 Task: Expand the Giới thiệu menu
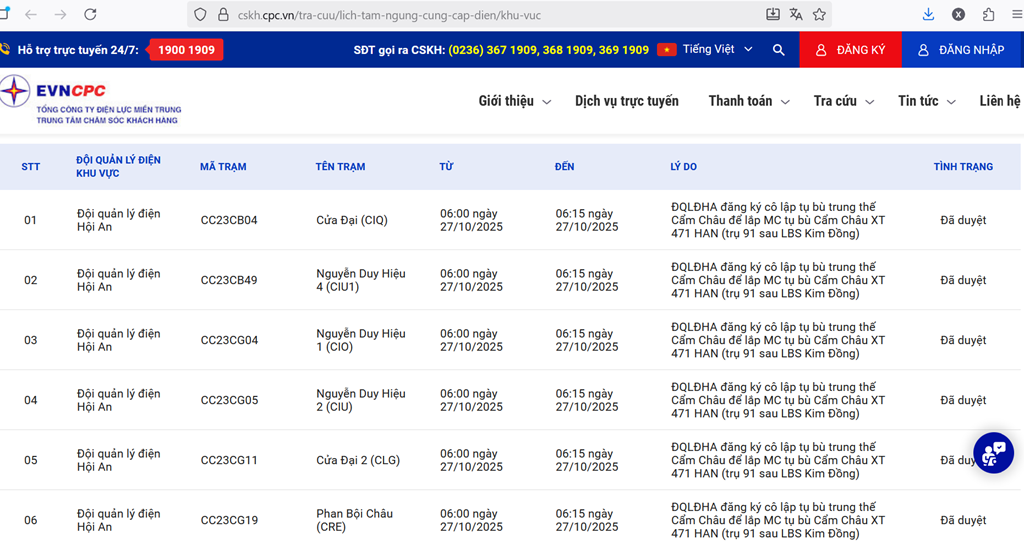point(514,101)
